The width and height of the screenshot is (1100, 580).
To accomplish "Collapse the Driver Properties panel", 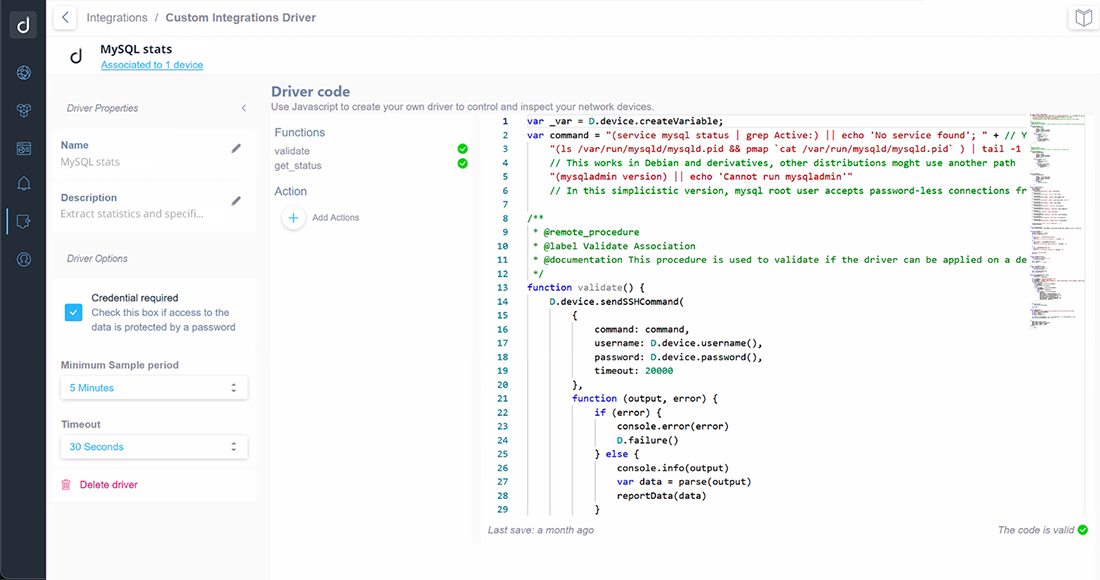I will (x=244, y=108).
